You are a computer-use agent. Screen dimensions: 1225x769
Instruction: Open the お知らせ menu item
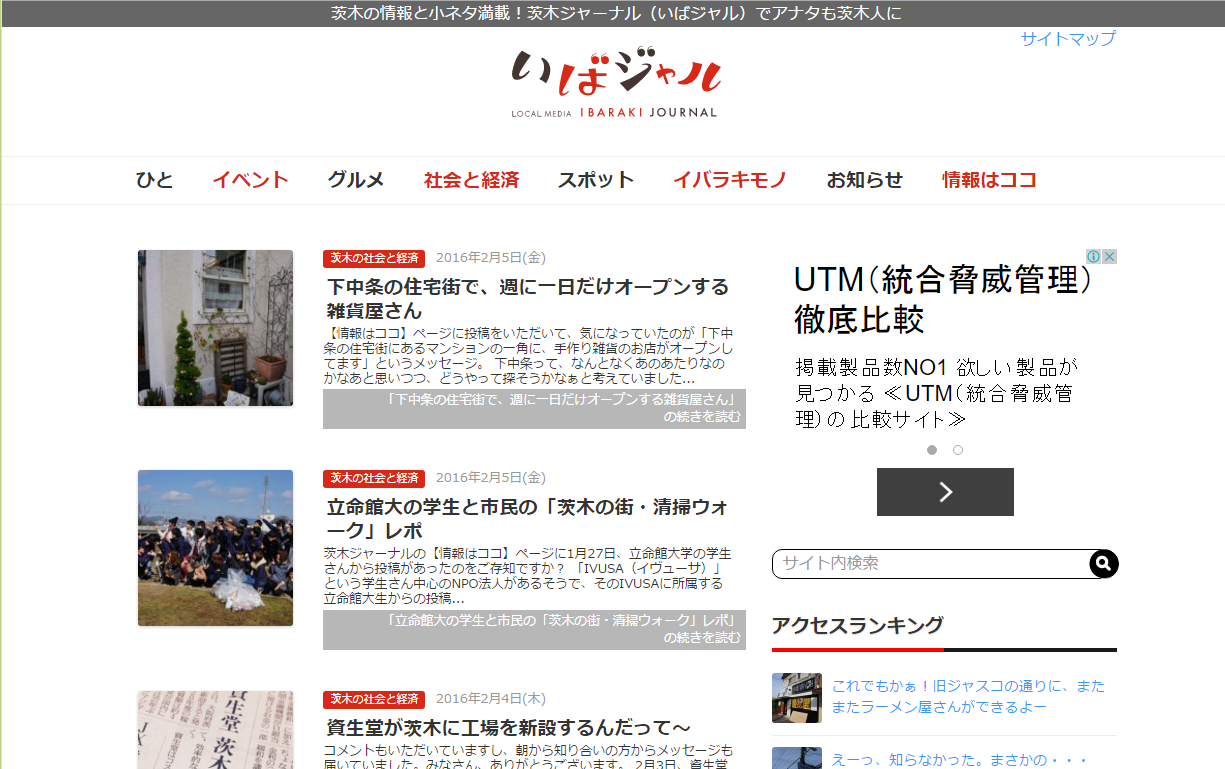[x=864, y=180]
